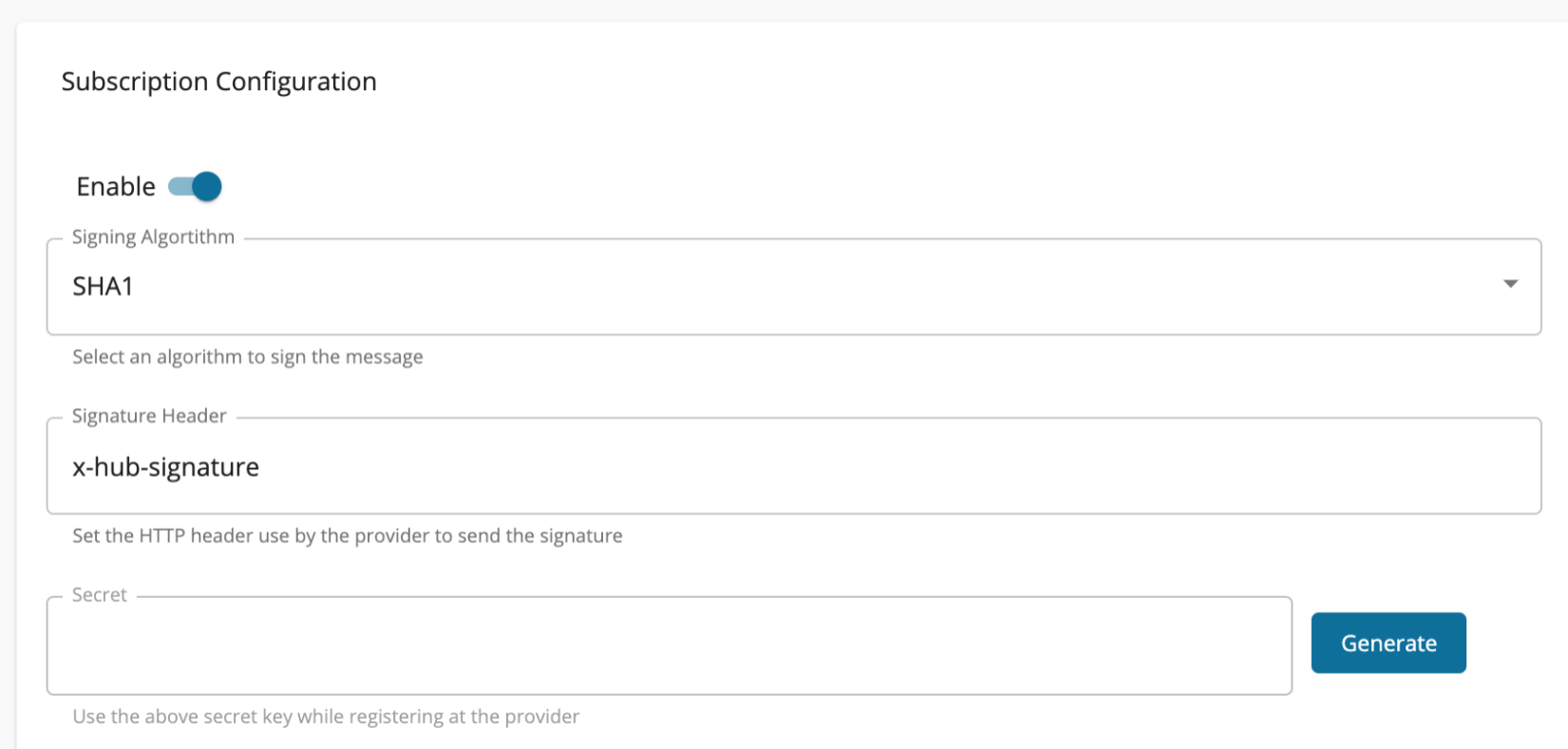Click the Subscription Configuration heading
The image size is (1568, 749).
click(218, 82)
